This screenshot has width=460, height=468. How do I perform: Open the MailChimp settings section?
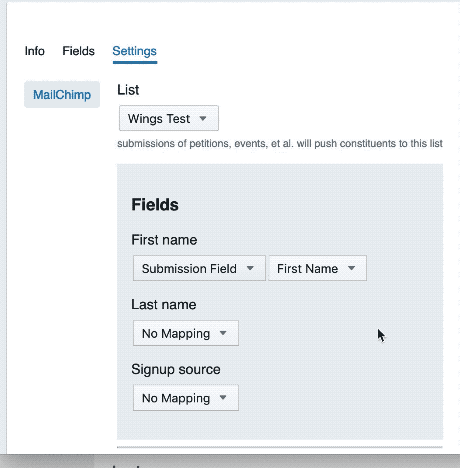[x=62, y=95]
